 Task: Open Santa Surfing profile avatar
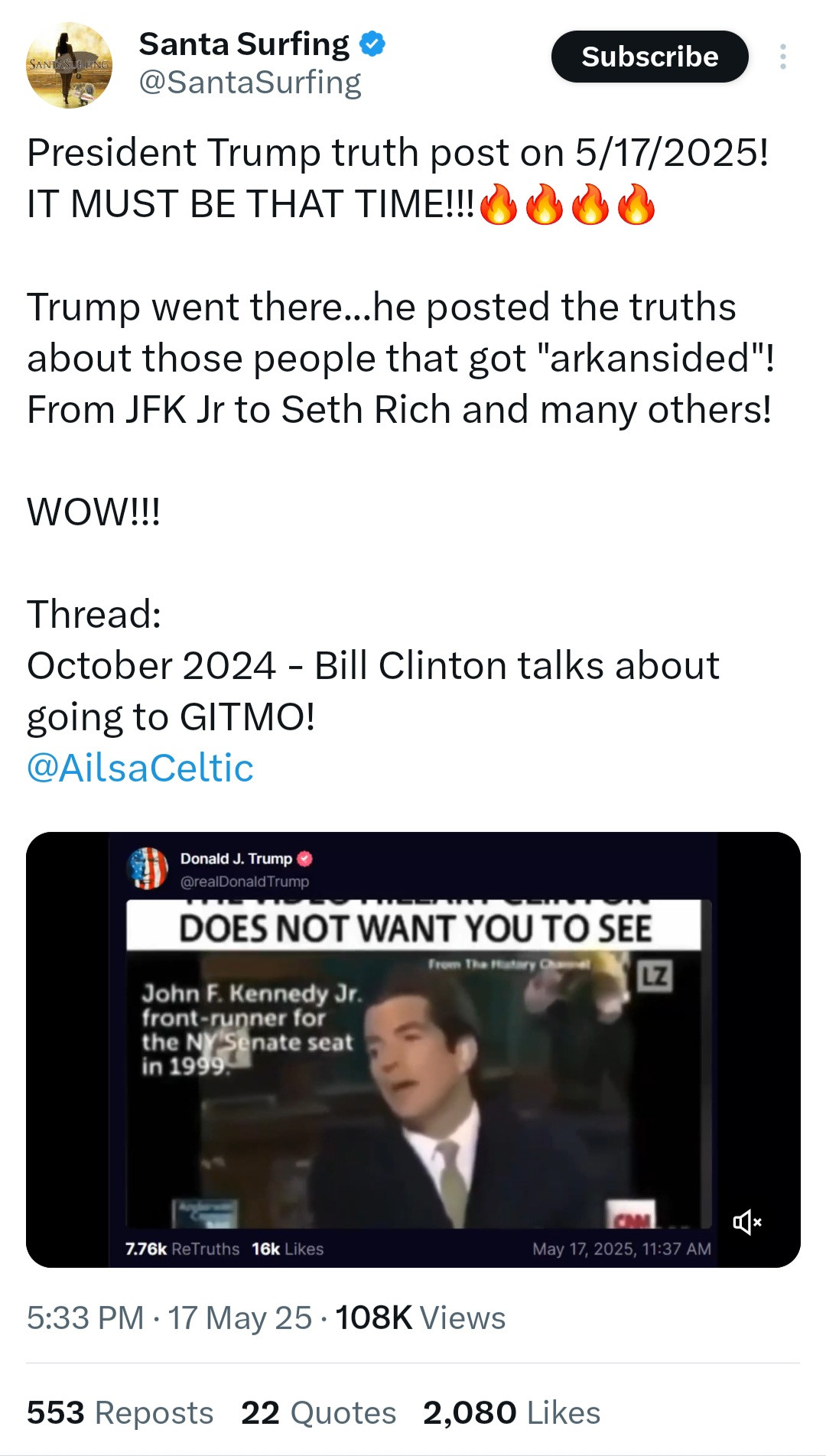coord(70,66)
